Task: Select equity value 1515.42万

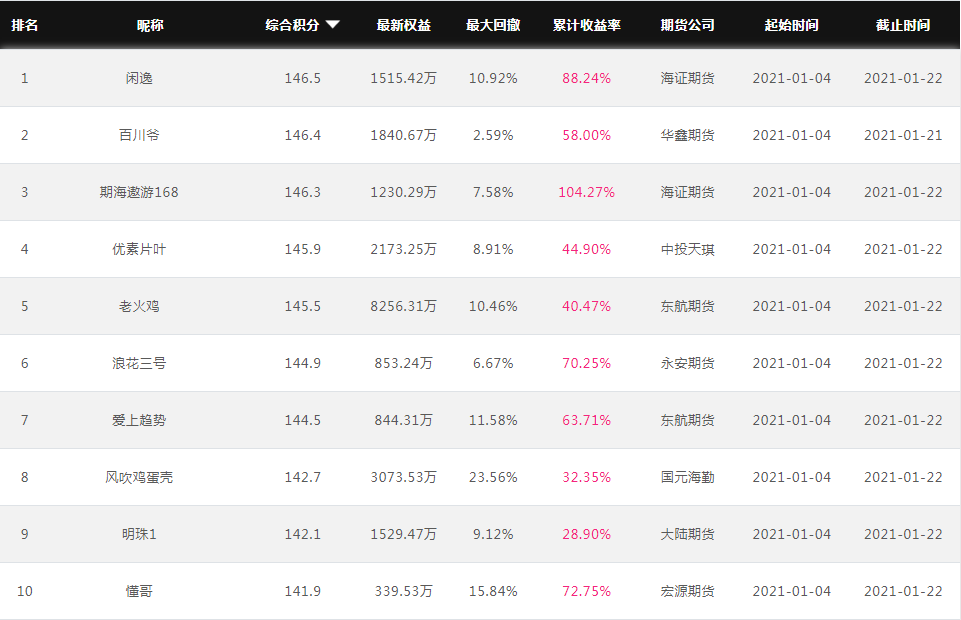Action: (x=403, y=78)
